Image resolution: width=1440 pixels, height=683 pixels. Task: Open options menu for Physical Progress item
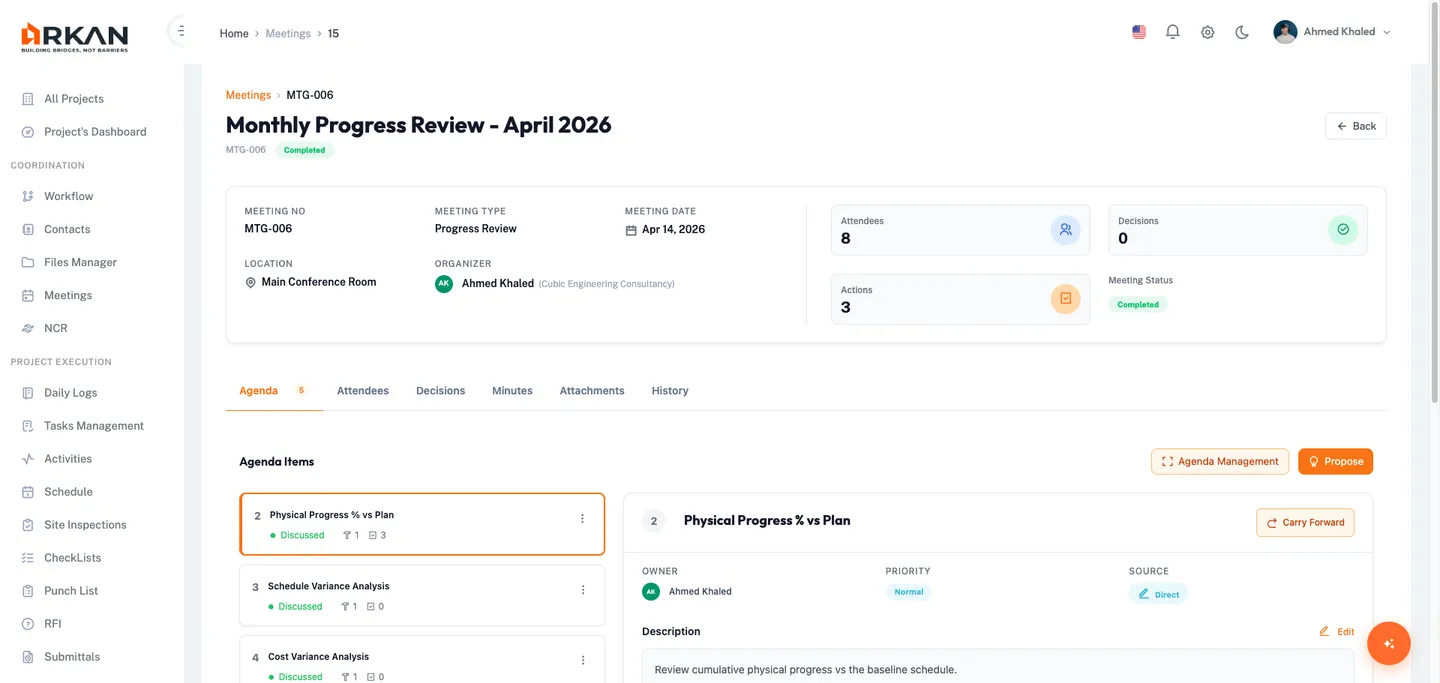click(582, 519)
